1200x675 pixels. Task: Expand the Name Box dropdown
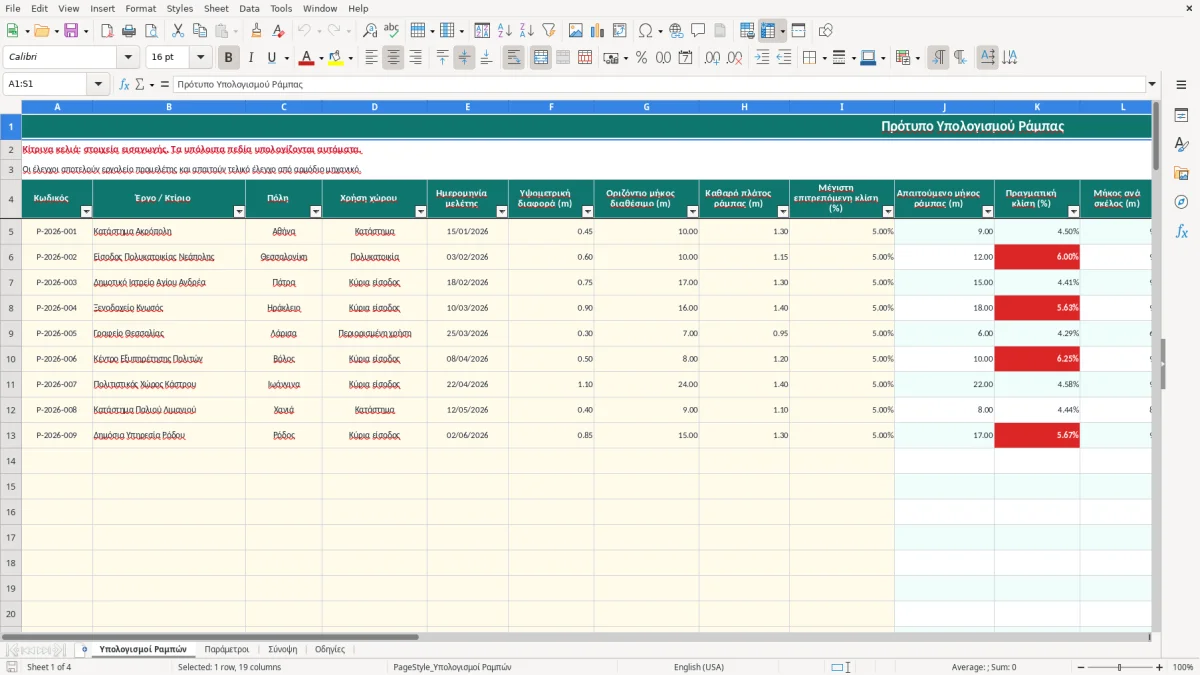tap(98, 84)
